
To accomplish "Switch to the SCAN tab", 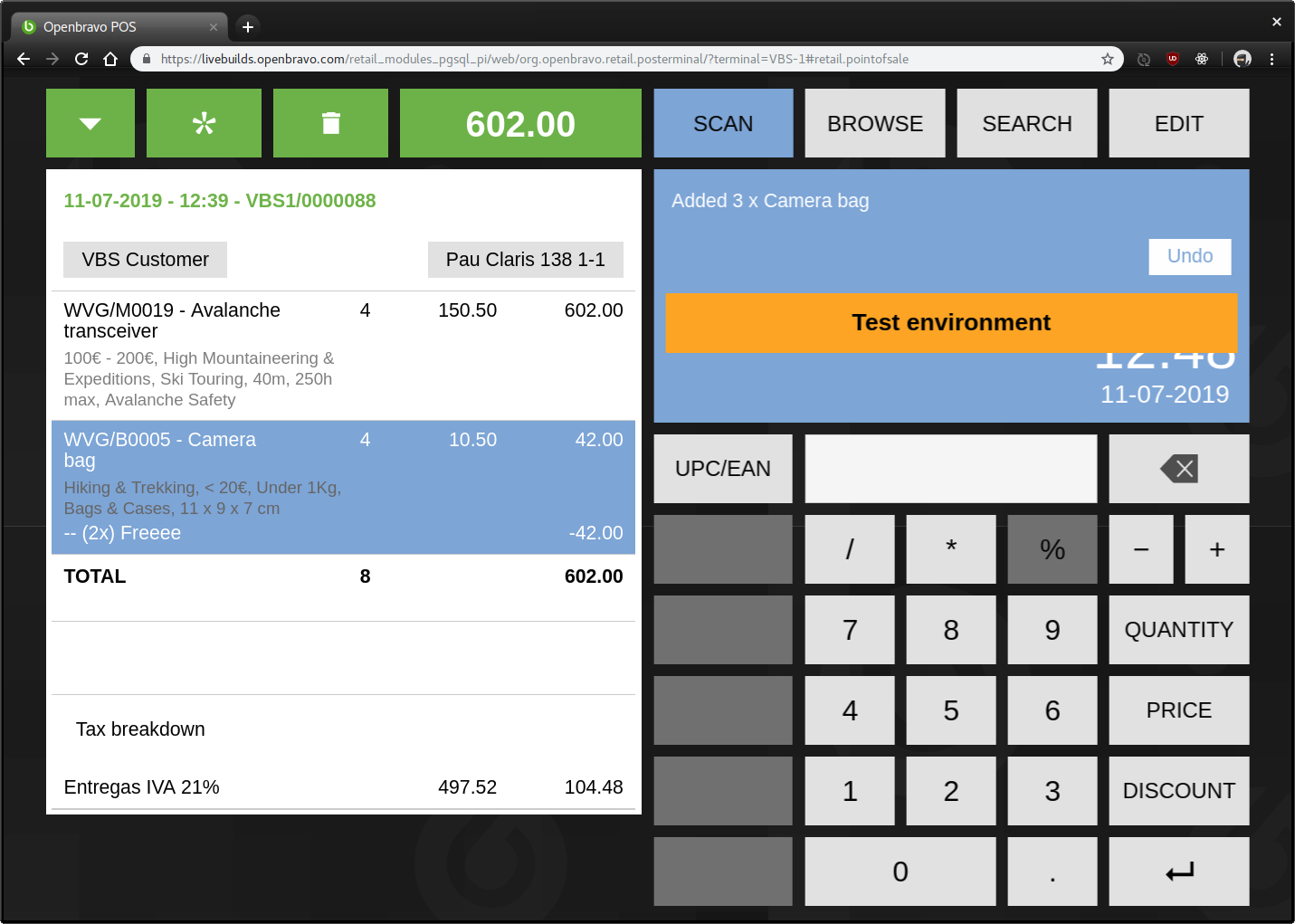I will 723,123.
